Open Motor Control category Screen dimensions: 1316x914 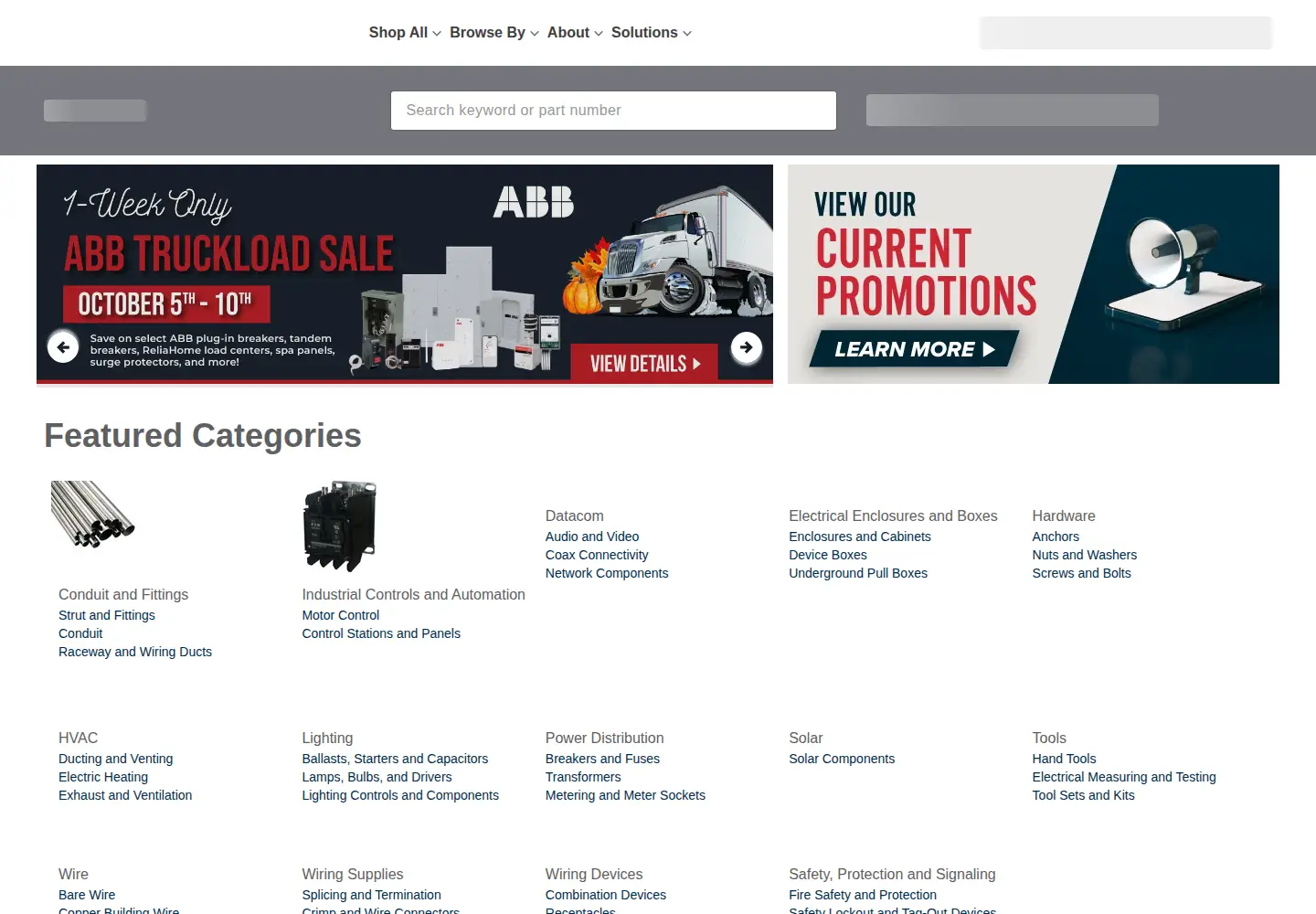tap(341, 615)
